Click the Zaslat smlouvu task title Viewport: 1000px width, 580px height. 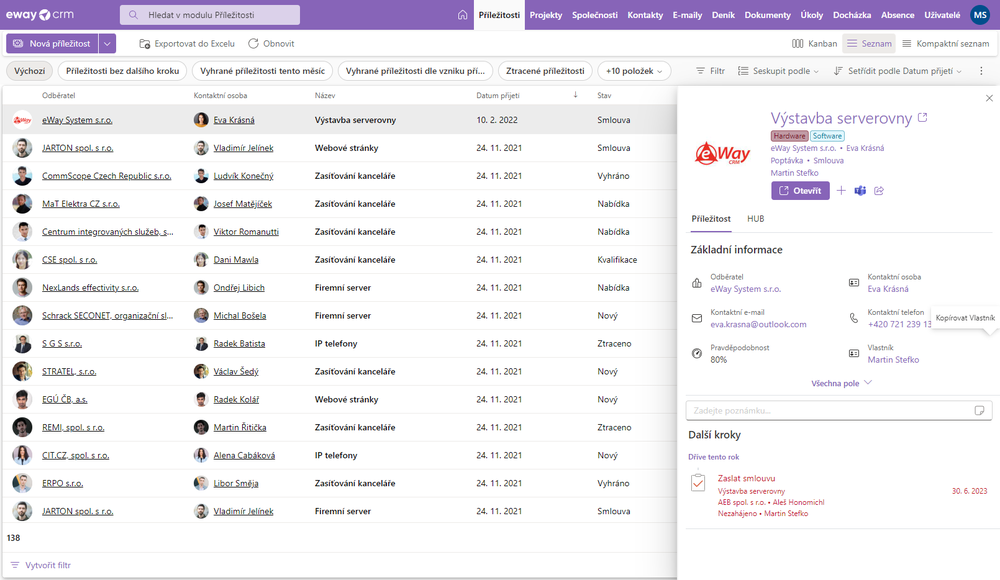click(x=746, y=478)
